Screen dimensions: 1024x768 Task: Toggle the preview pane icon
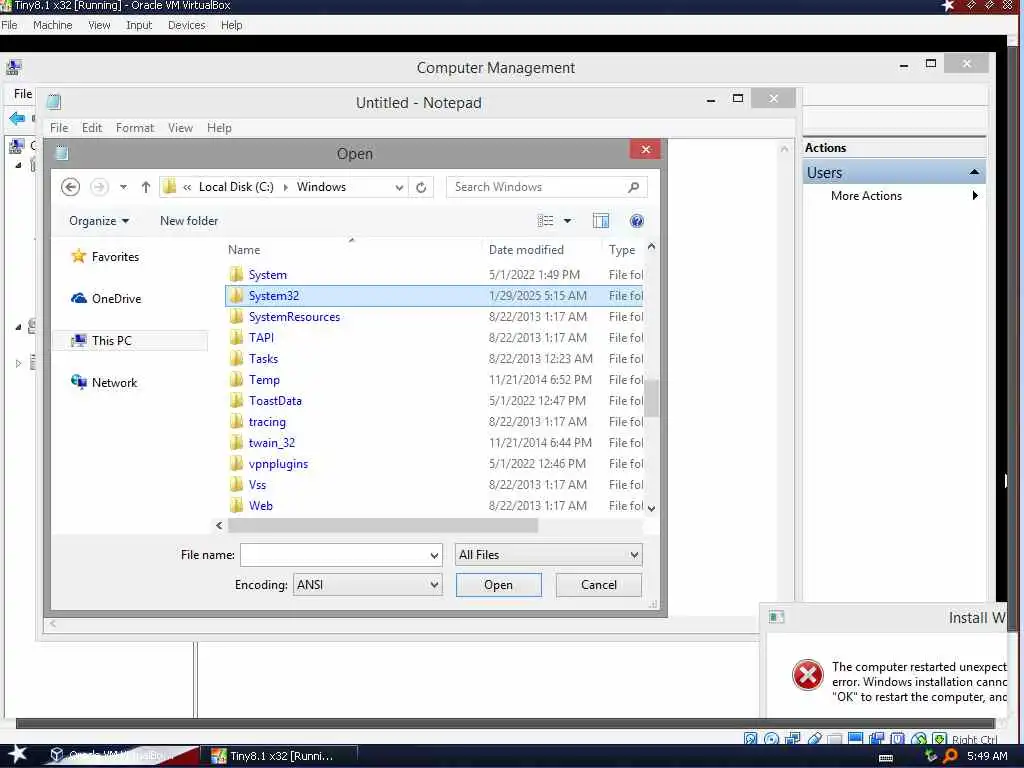(601, 221)
